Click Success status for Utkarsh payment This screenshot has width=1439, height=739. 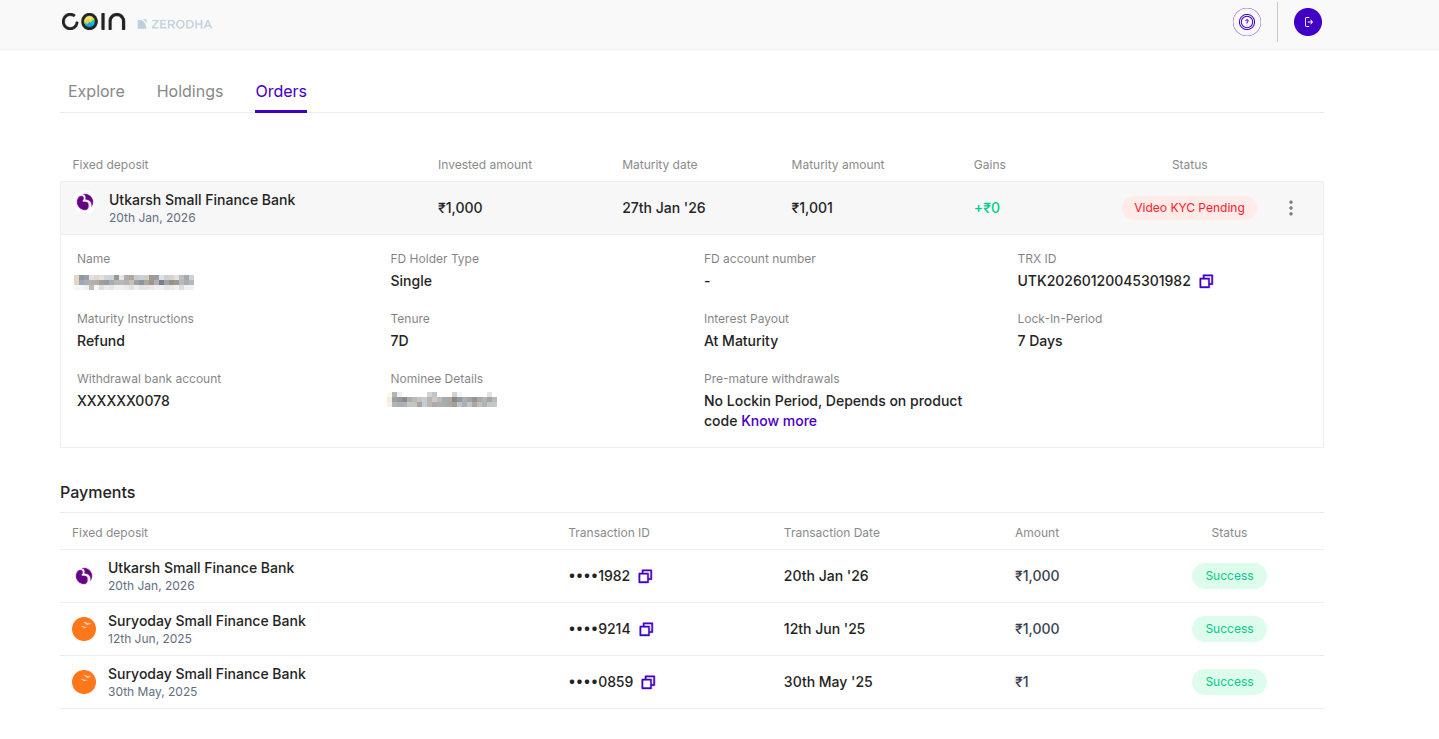click(x=1228, y=576)
